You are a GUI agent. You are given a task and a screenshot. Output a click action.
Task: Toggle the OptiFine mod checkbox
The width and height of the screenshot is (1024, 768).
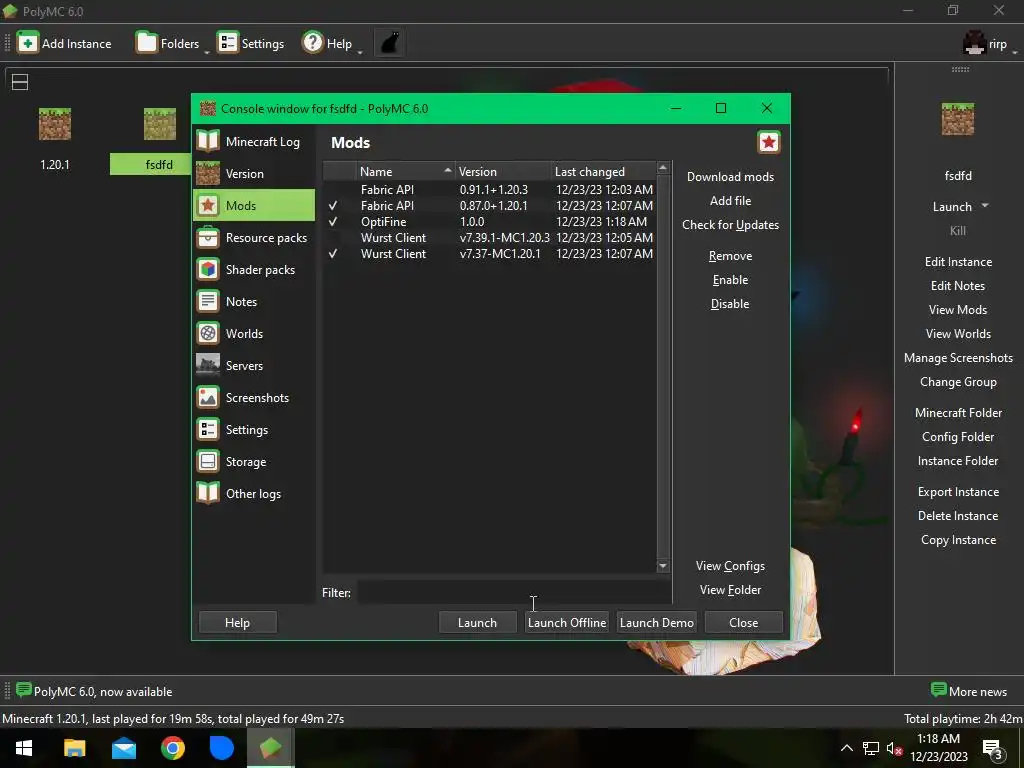coord(333,221)
